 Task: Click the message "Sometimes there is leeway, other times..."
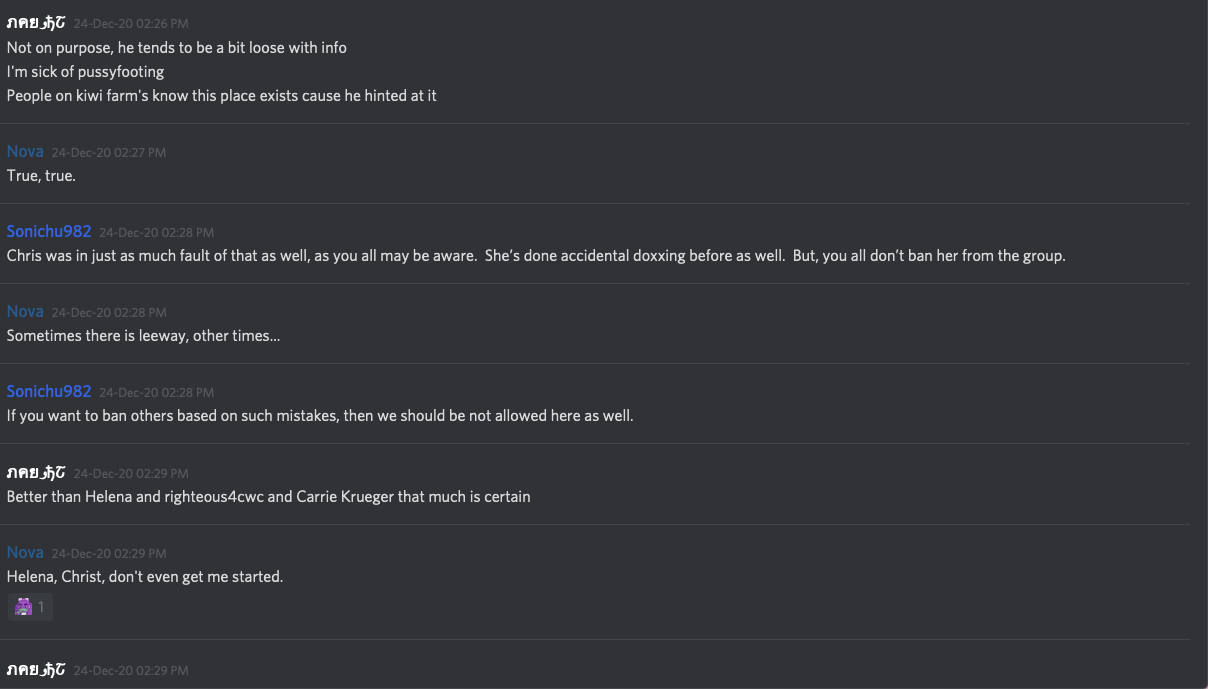coord(143,336)
